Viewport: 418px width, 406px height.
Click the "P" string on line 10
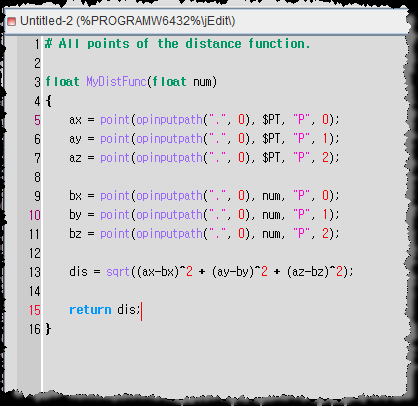point(301,214)
